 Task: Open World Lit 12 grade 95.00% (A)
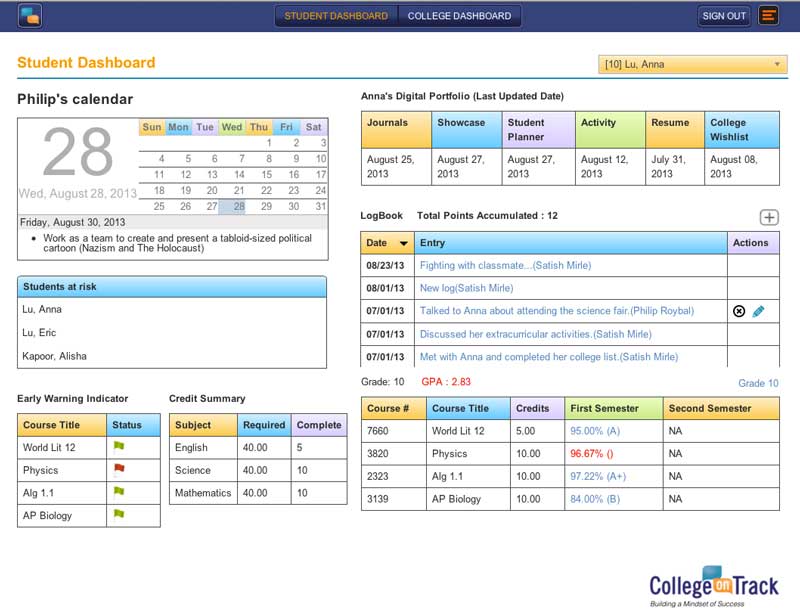click(595, 431)
